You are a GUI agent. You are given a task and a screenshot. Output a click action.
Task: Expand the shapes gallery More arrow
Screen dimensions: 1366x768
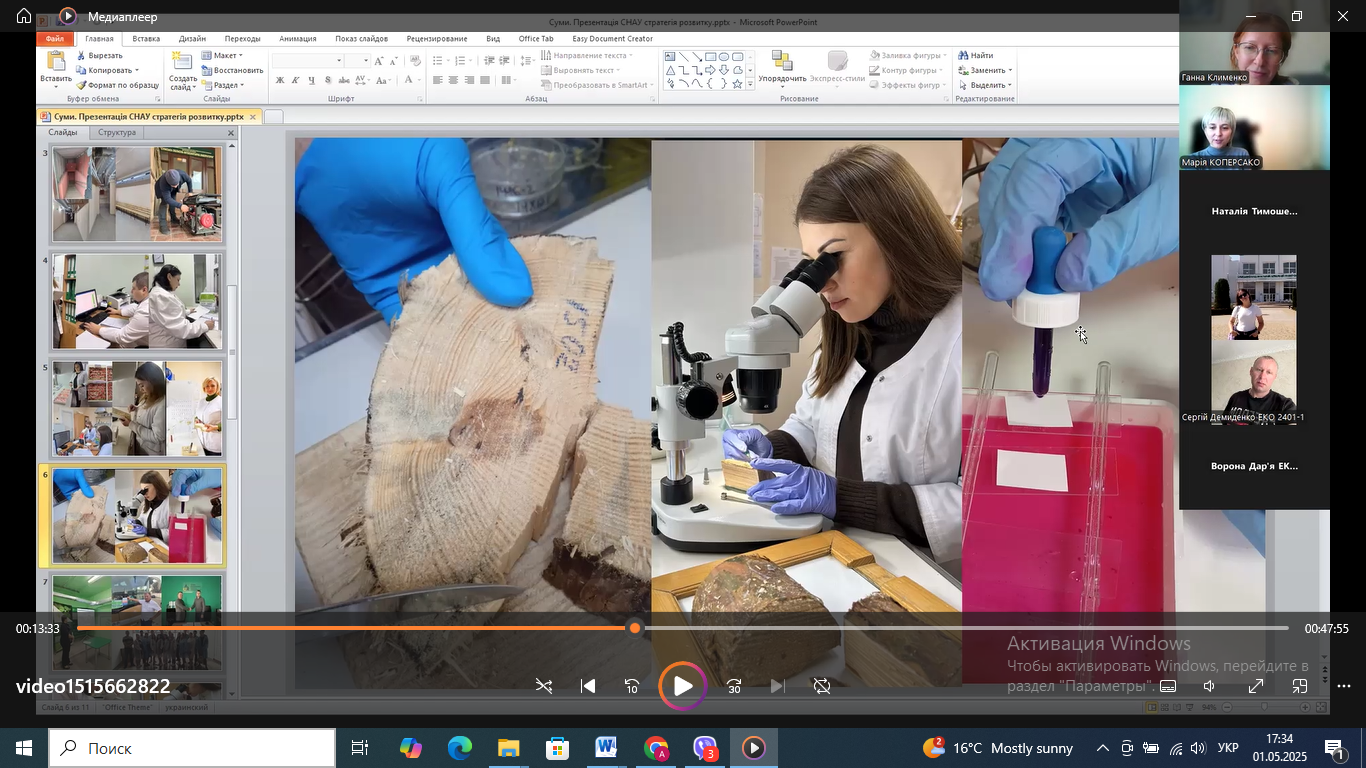click(750, 84)
